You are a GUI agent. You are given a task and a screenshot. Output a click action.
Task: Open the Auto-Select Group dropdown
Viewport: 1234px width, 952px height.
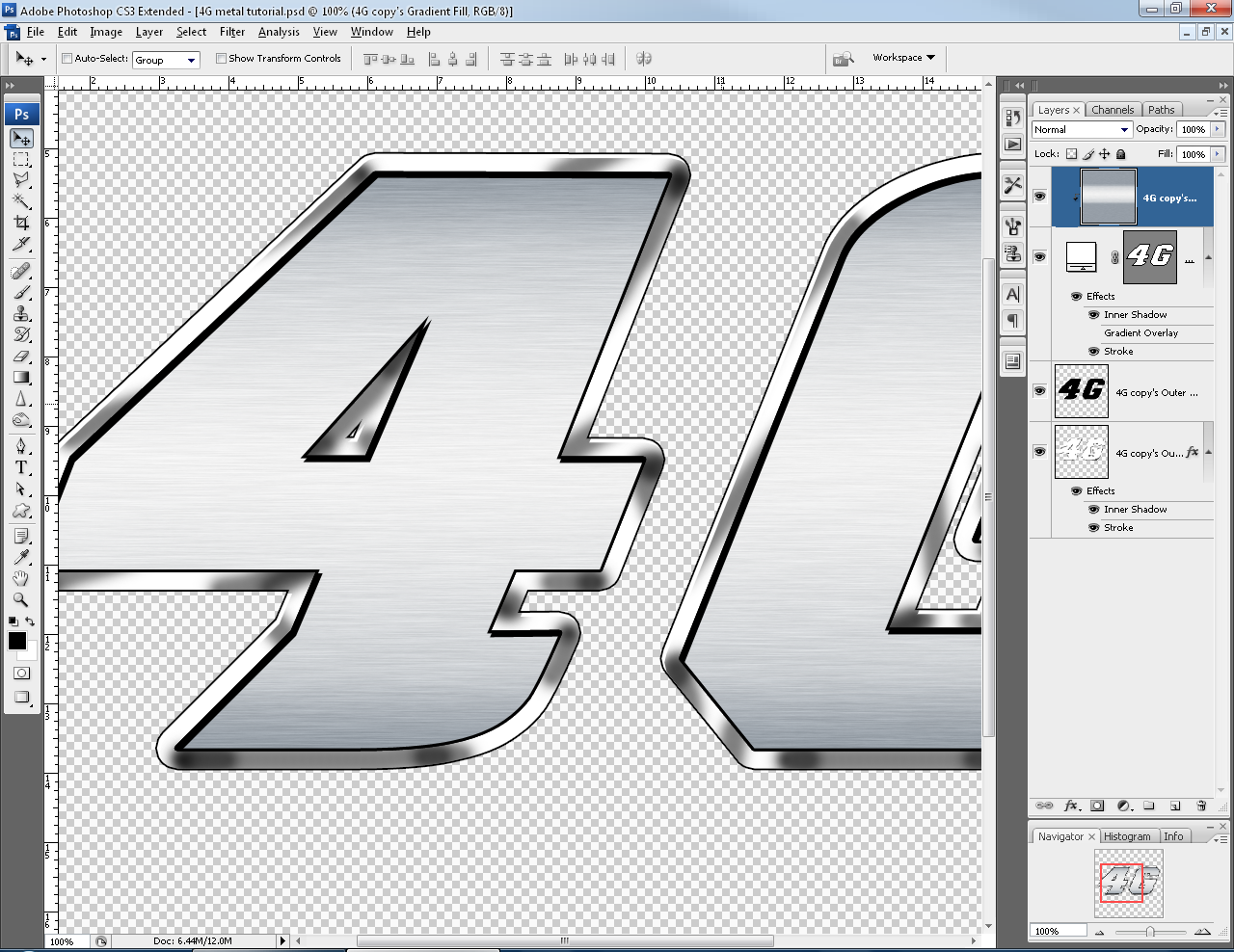pos(166,60)
